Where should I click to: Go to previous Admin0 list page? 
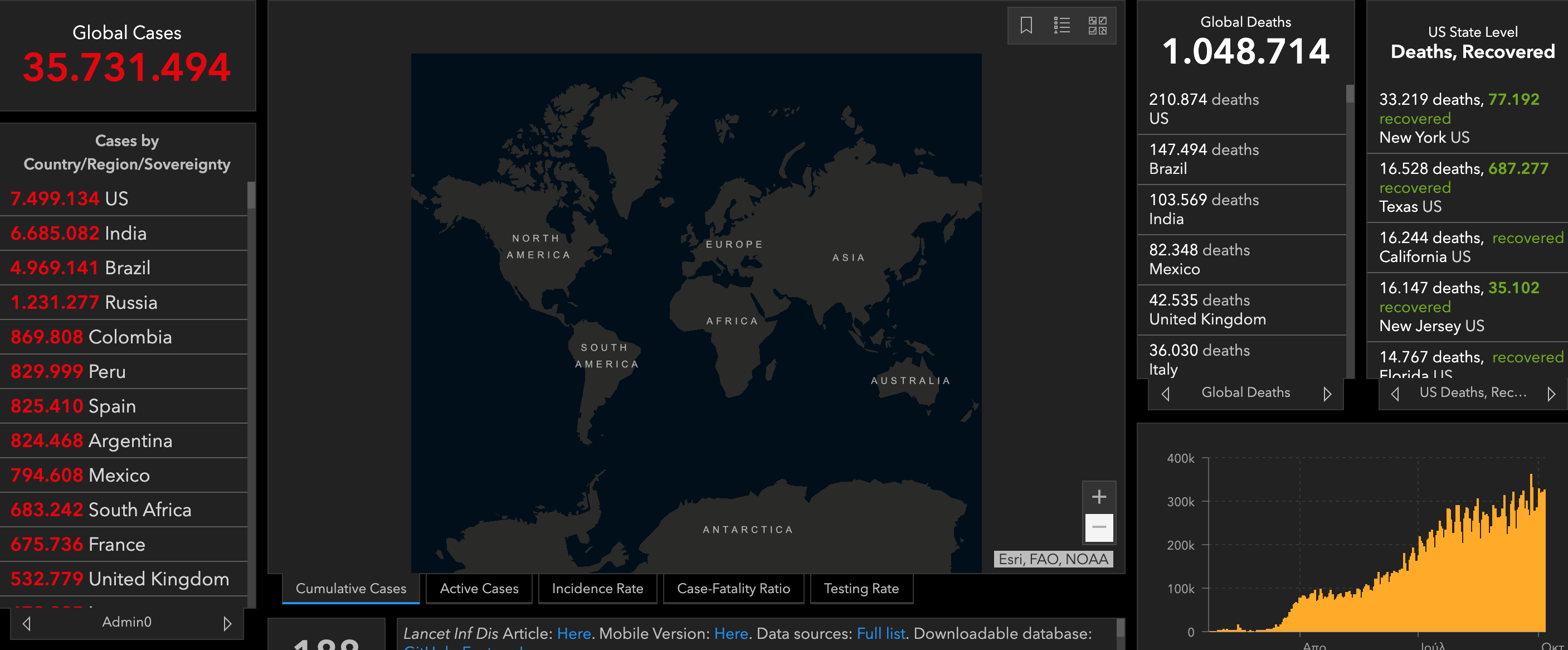click(x=27, y=623)
